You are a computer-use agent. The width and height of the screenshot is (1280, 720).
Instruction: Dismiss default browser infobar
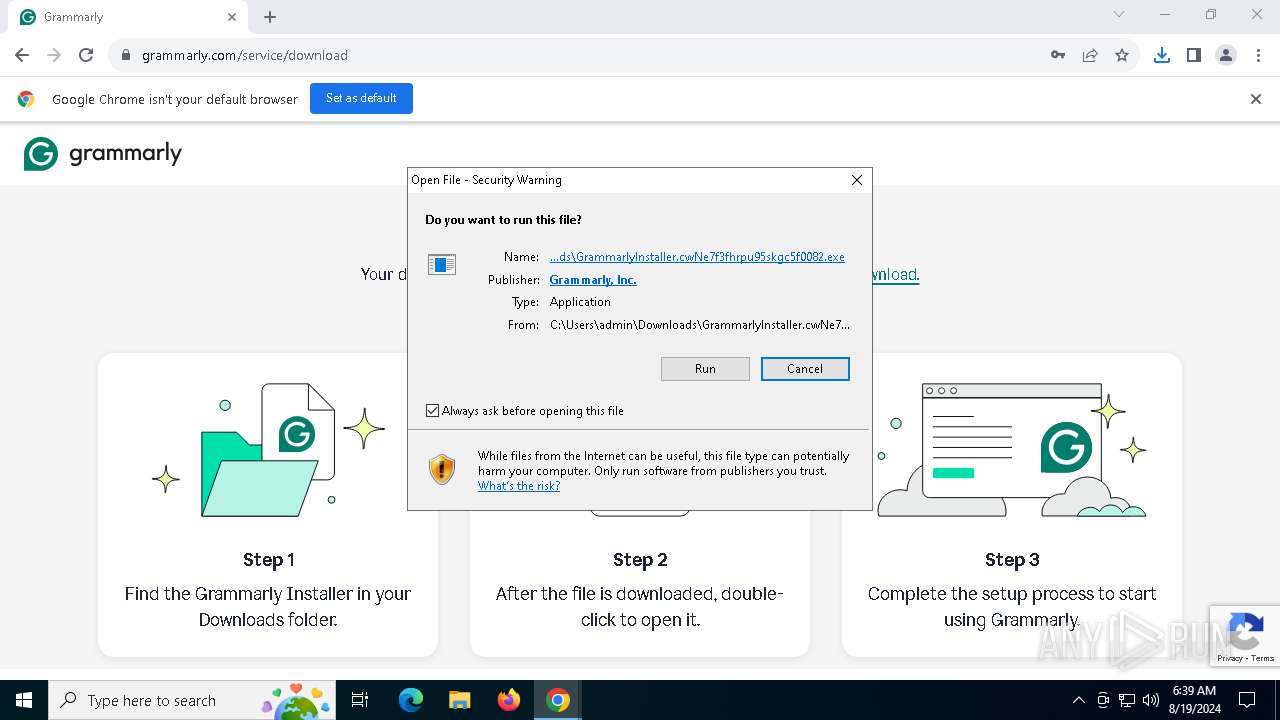[x=1256, y=99]
